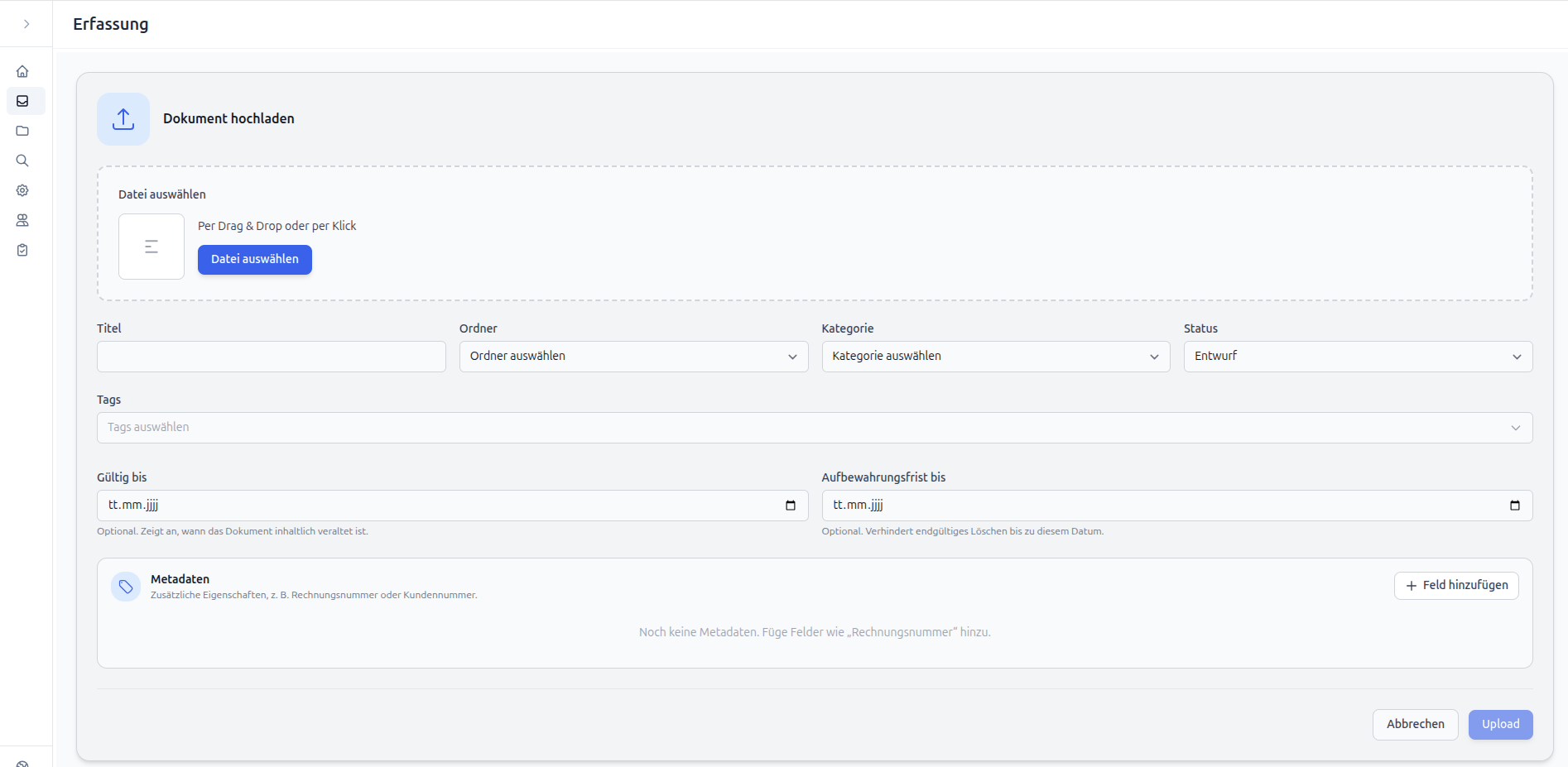Image resolution: width=1568 pixels, height=767 pixels.
Task: Open the home icon in sidebar
Action: (22, 71)
